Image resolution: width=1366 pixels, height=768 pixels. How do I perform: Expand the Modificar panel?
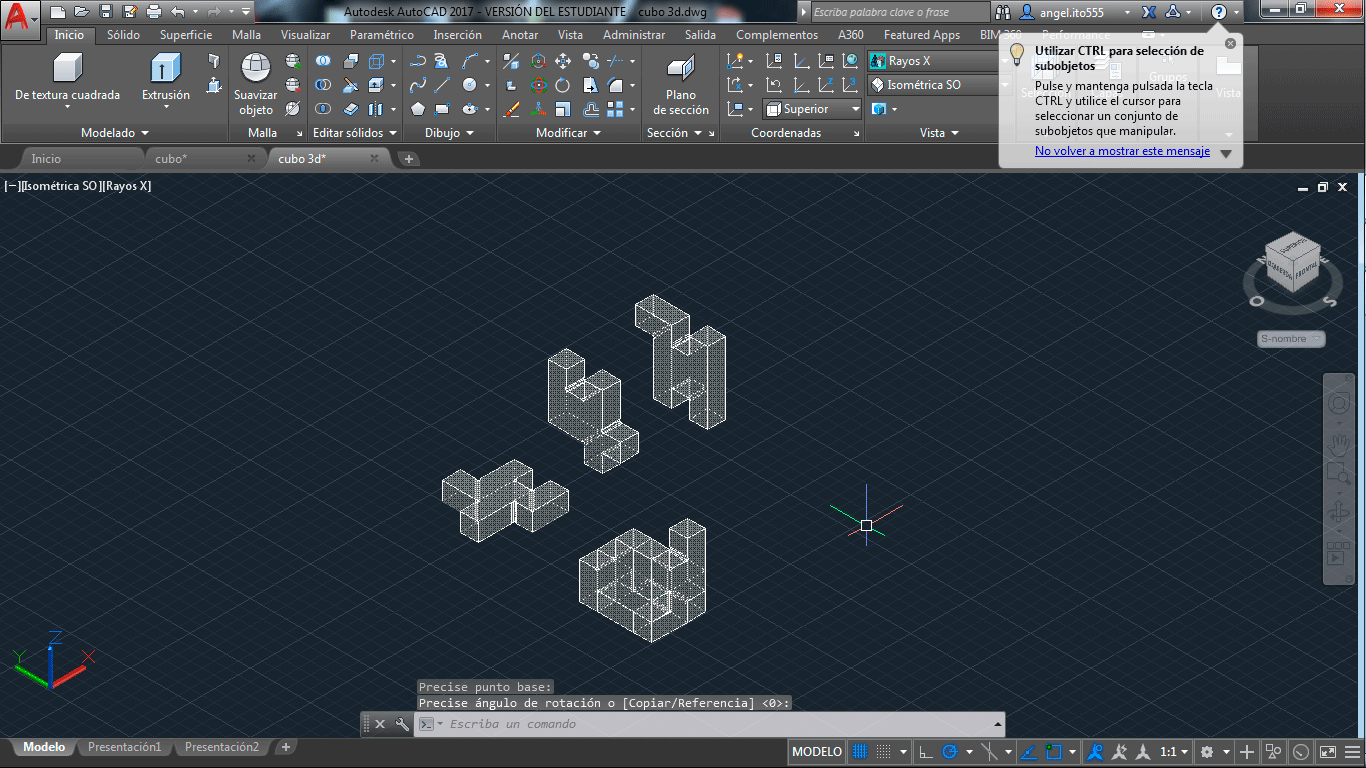tap(568, 133)
